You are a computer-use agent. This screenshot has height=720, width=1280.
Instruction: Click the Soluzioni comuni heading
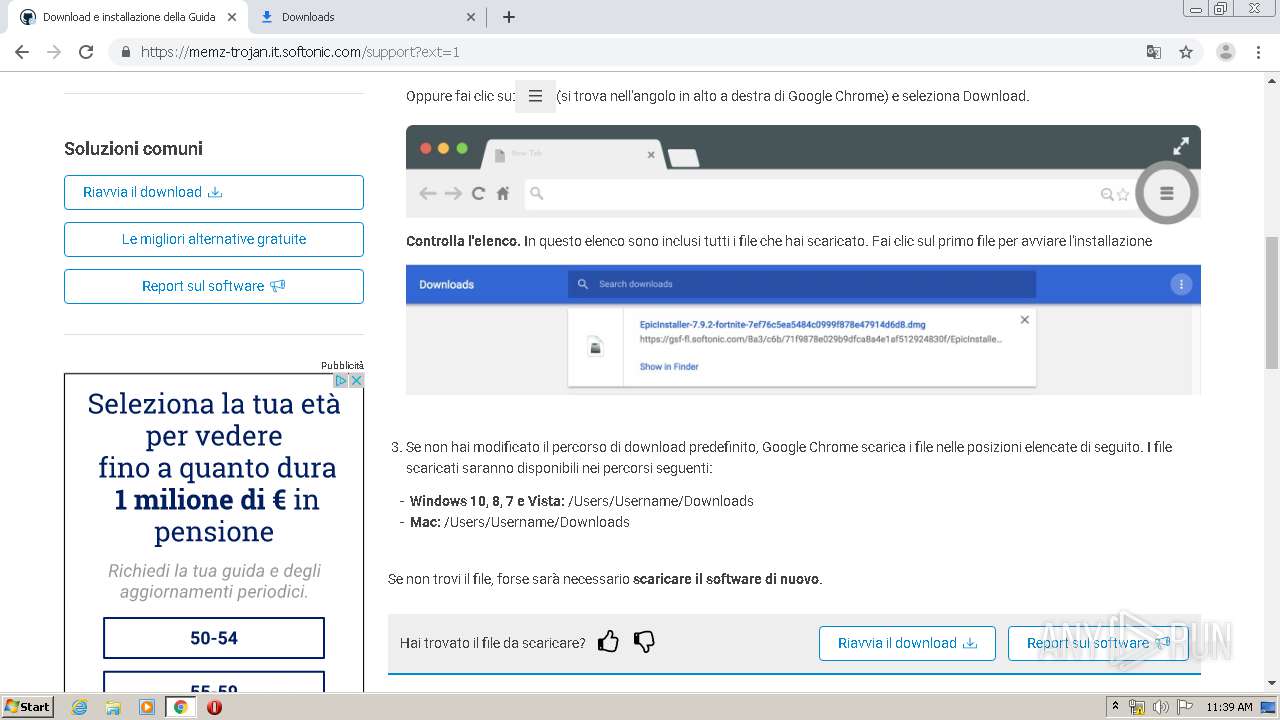133,149
